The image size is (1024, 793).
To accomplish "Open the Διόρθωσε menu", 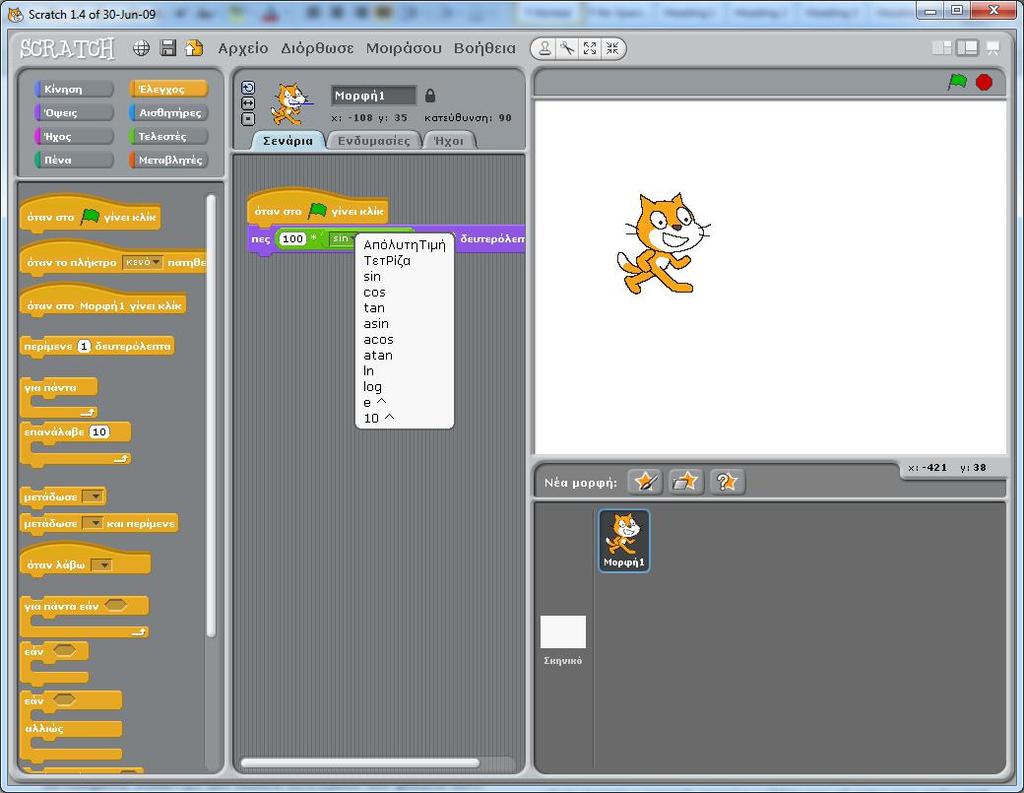I will tap(317, 48).
